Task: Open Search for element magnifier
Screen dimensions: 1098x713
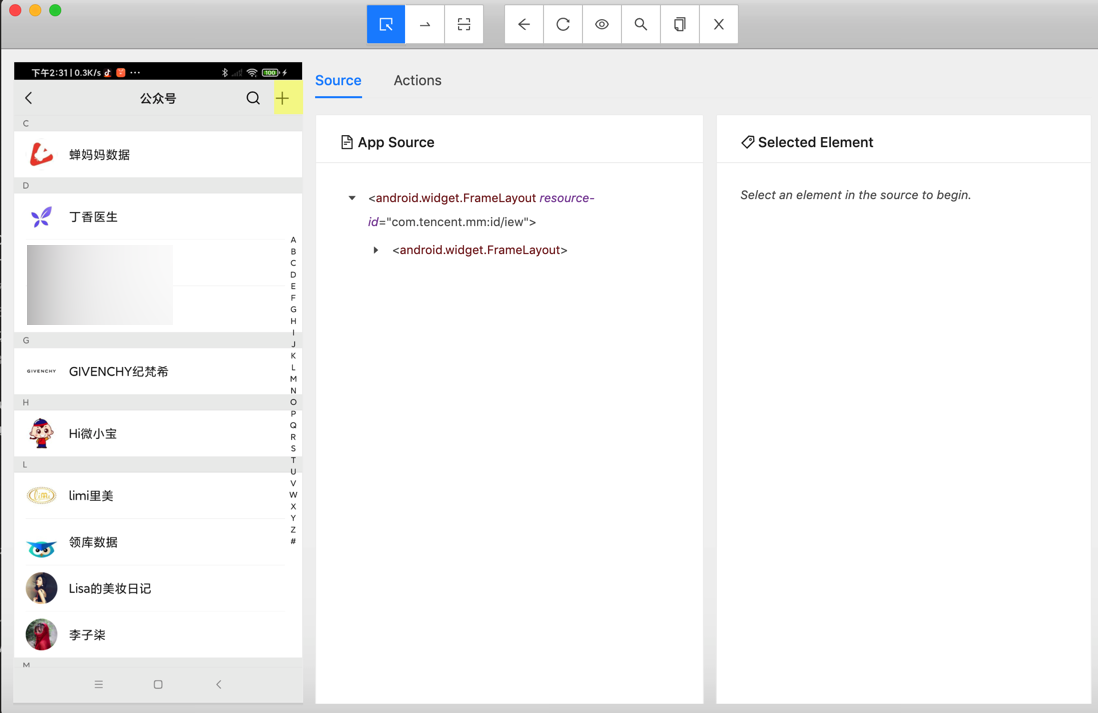Action: 641,25
